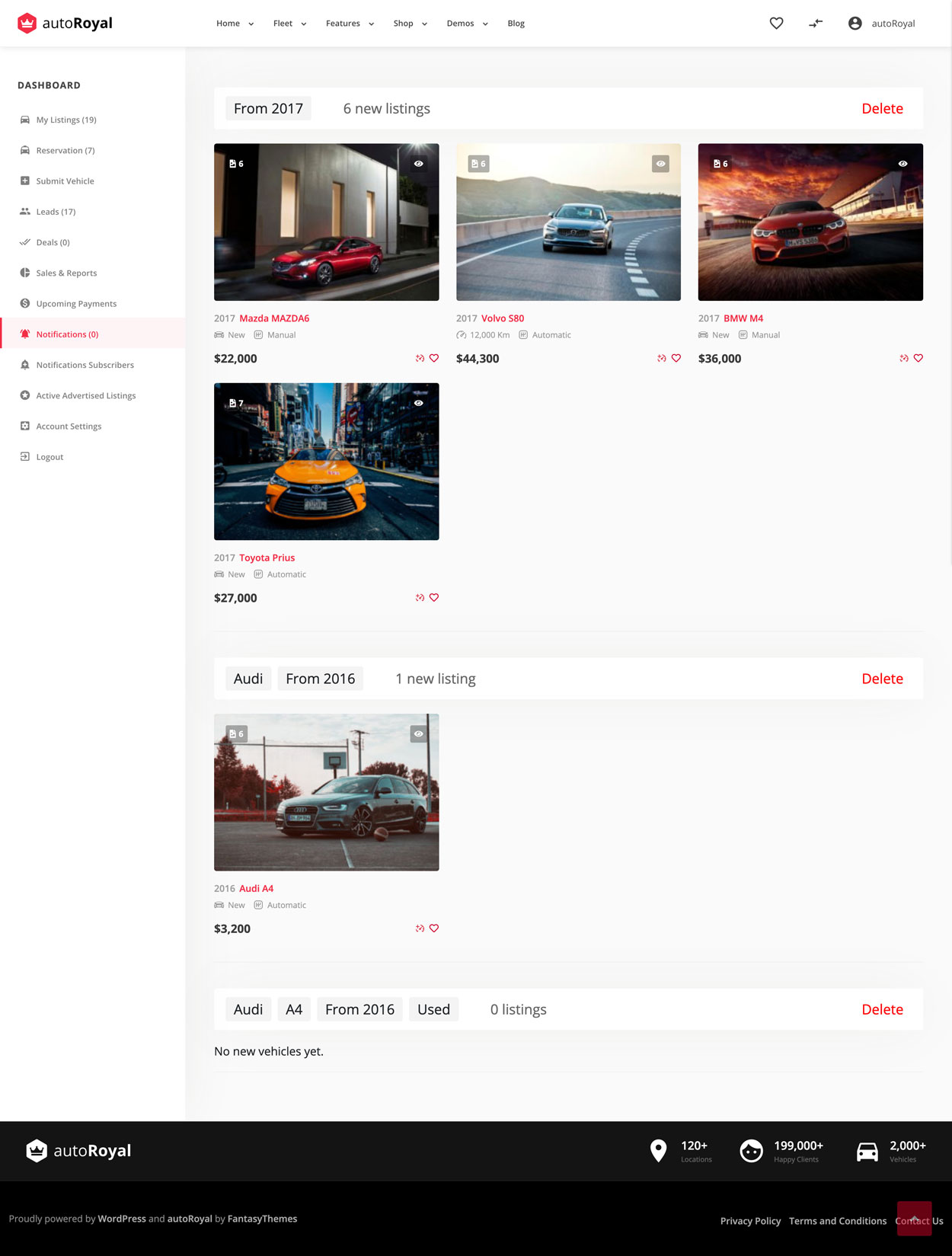The image size is (952, 1256).
Task: Delete the Audi From 2016 notification
Action: (x=882, y=679)
